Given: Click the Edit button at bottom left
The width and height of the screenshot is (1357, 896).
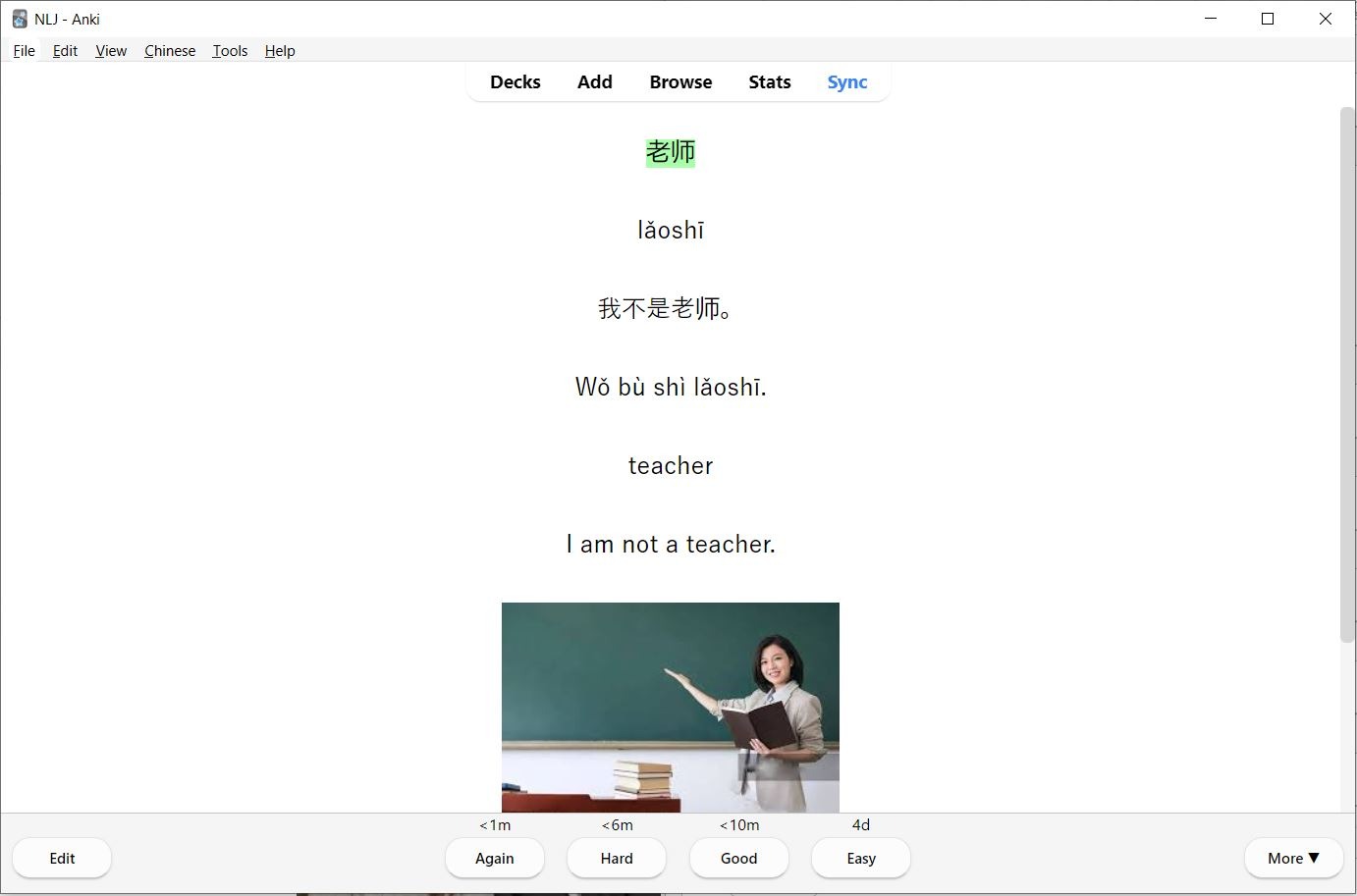Looking at the screenshot, I should coord(62,859).
